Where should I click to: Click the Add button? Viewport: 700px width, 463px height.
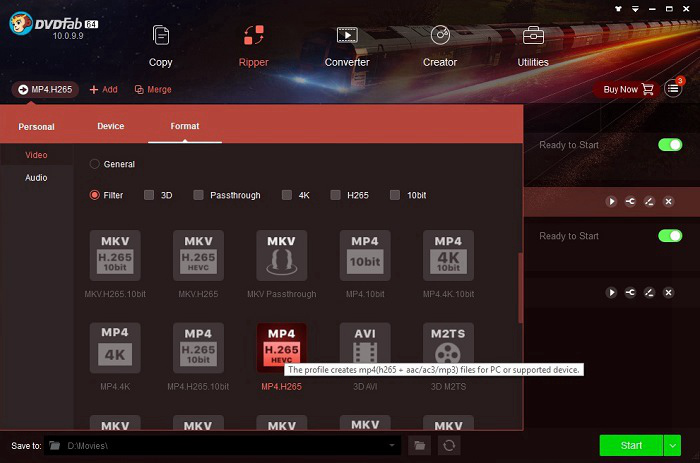tap(104, 90)
